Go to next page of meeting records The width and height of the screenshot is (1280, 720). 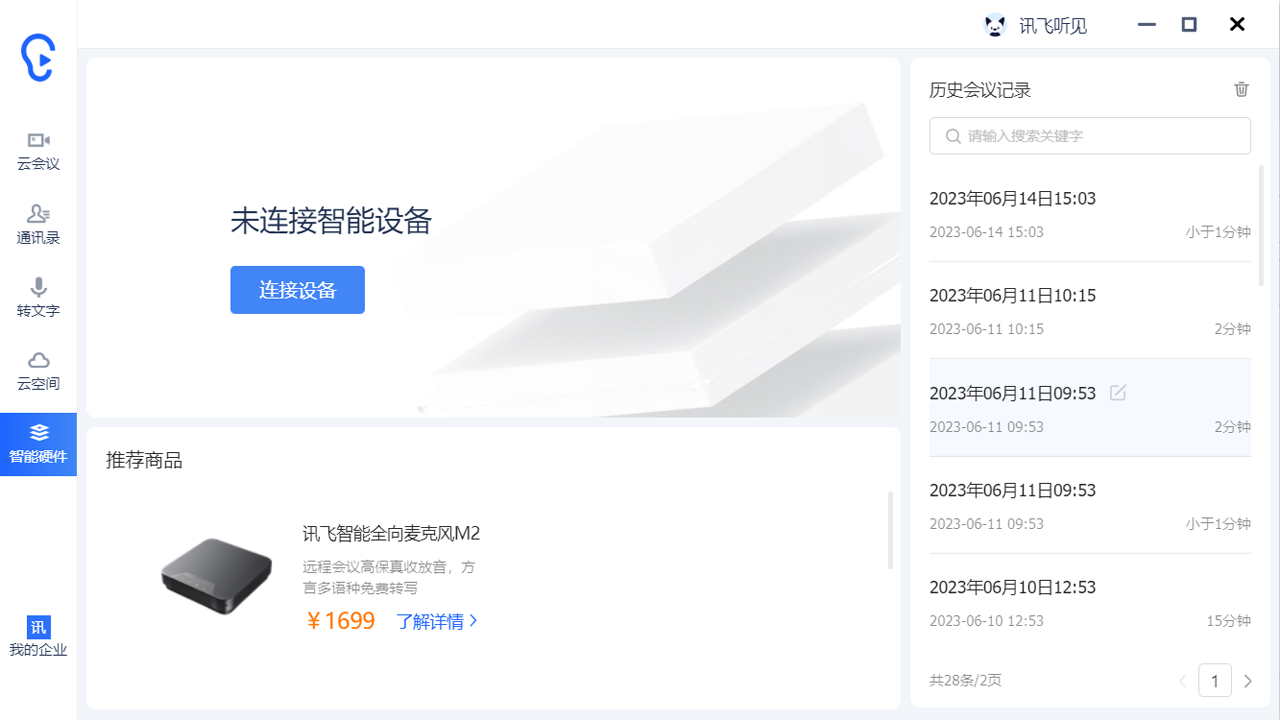pos(1247,681)
